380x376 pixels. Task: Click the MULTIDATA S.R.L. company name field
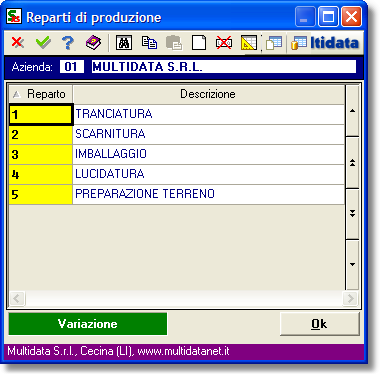coord(224,67)
